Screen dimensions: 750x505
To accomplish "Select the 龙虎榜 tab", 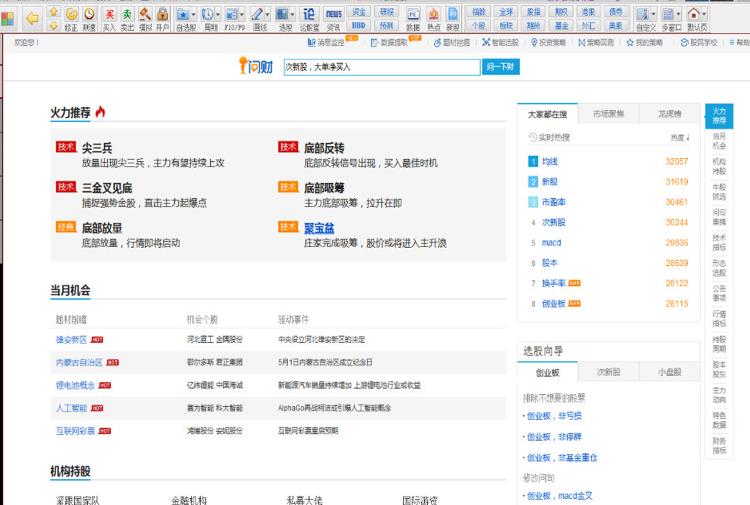I will pos(669,114).
